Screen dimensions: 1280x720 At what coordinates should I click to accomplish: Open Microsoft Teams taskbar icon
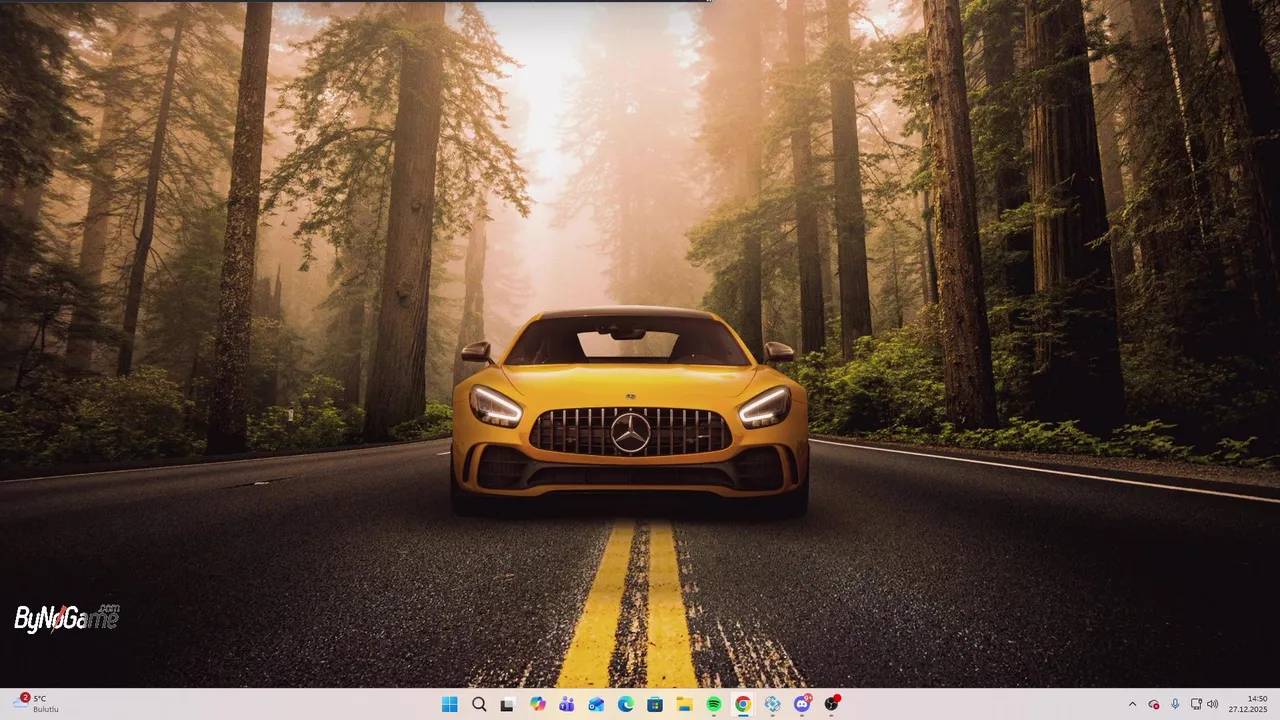point(567,704)
